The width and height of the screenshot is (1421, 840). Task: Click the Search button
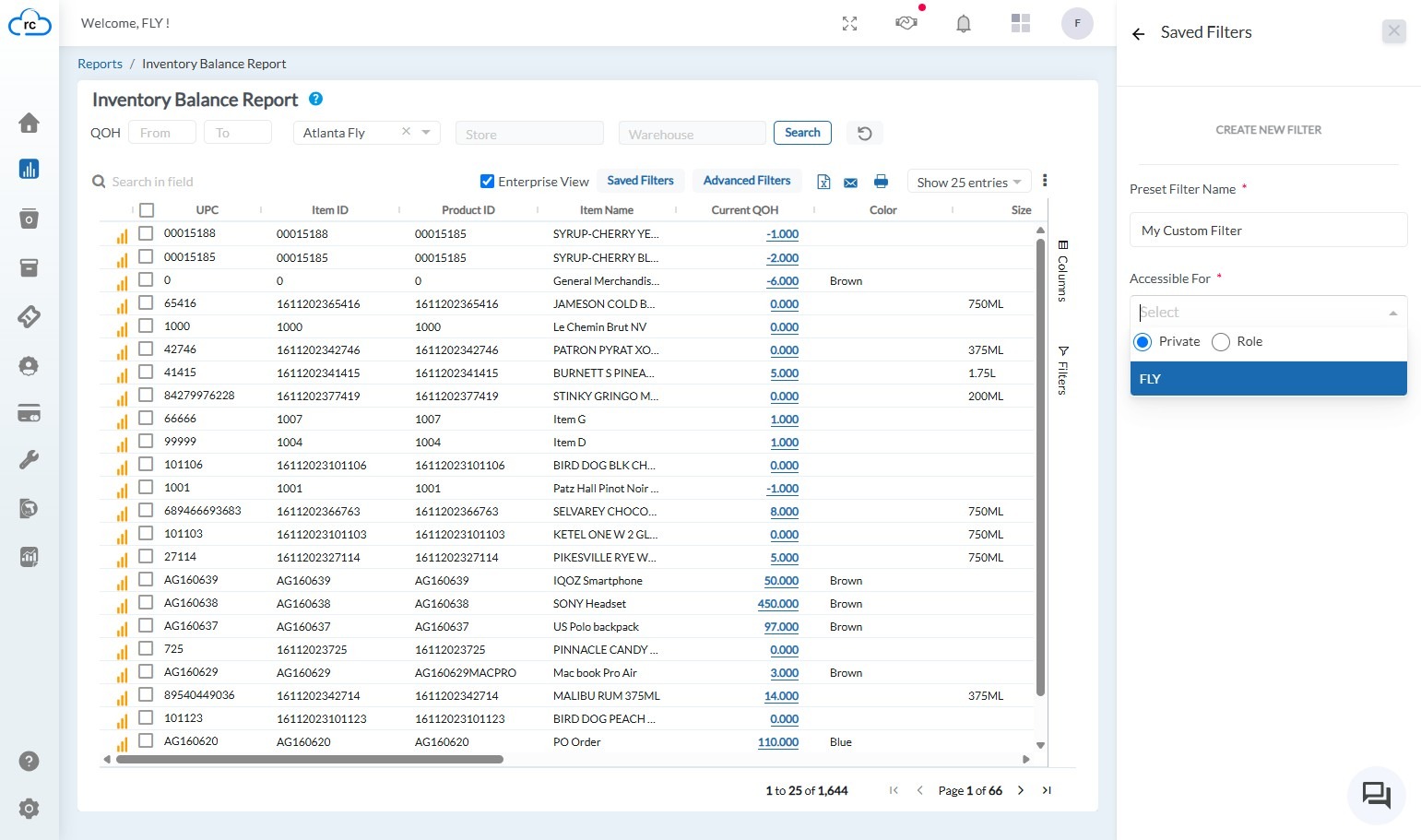[802, 133]
